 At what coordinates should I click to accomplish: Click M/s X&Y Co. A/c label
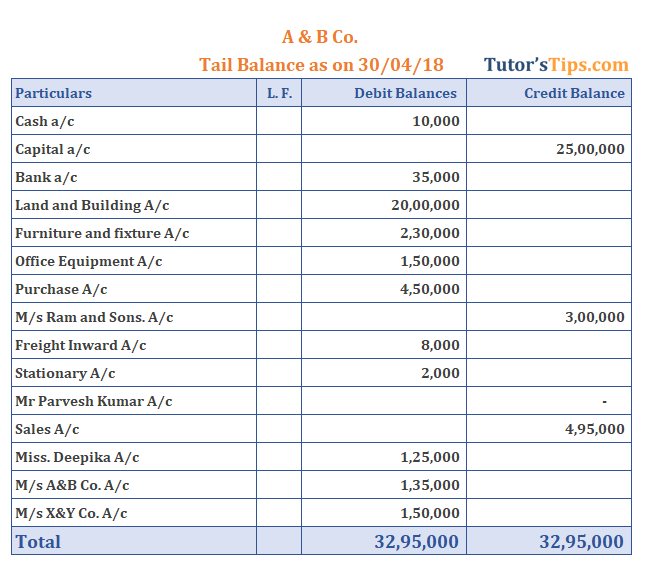pyautogui.click(x=71, y=513)
